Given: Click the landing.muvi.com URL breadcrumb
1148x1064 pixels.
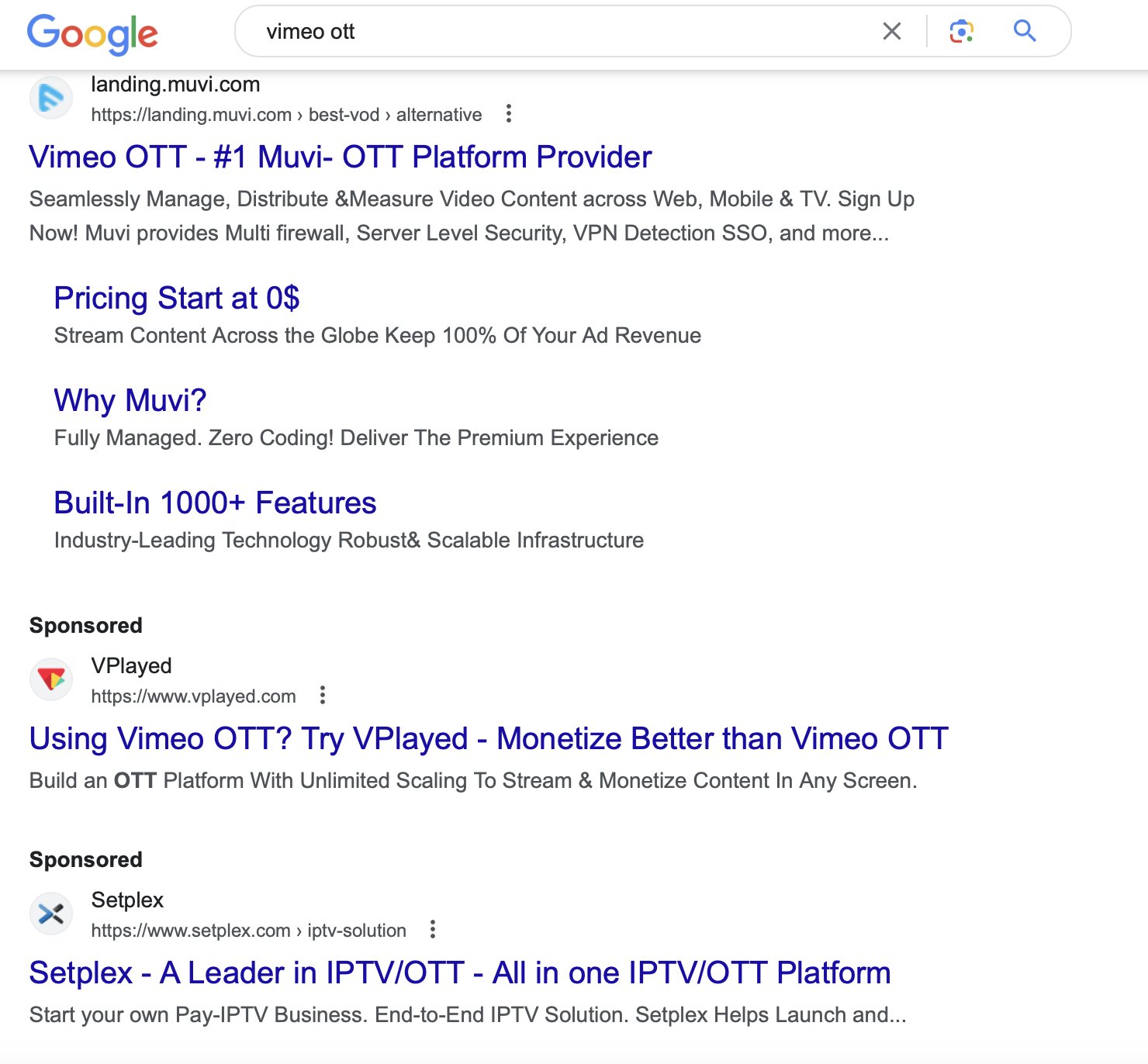Looking at the screenshot, I should 286,115.
